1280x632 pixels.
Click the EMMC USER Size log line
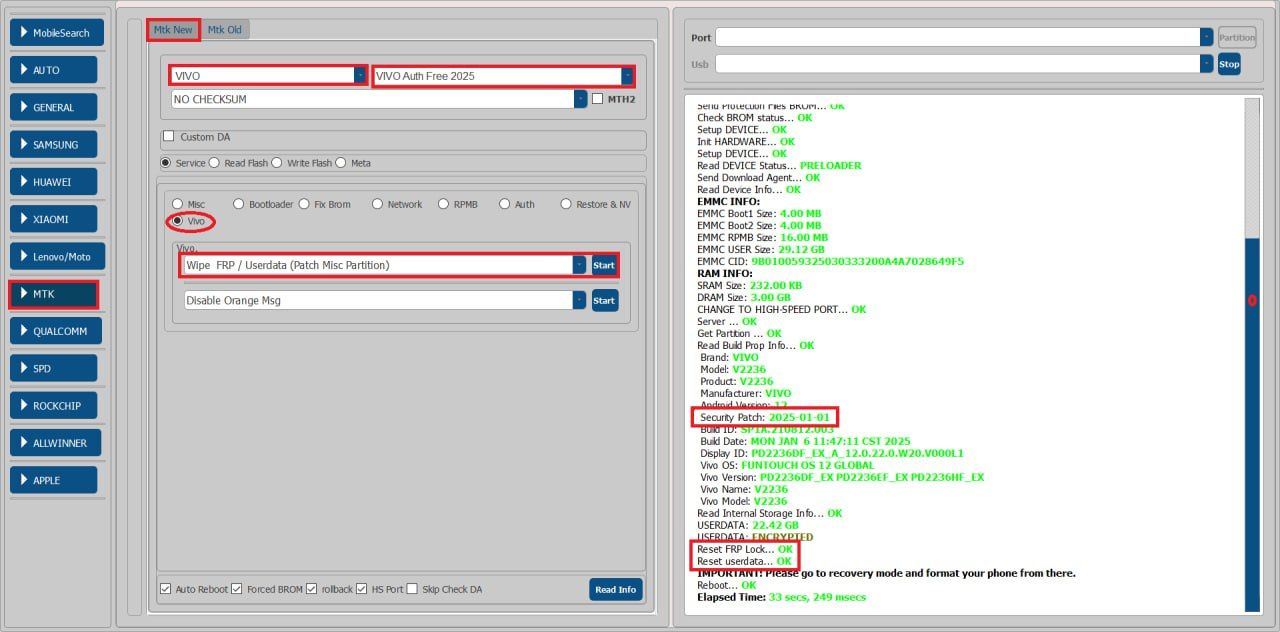click(x=762, y=249)
